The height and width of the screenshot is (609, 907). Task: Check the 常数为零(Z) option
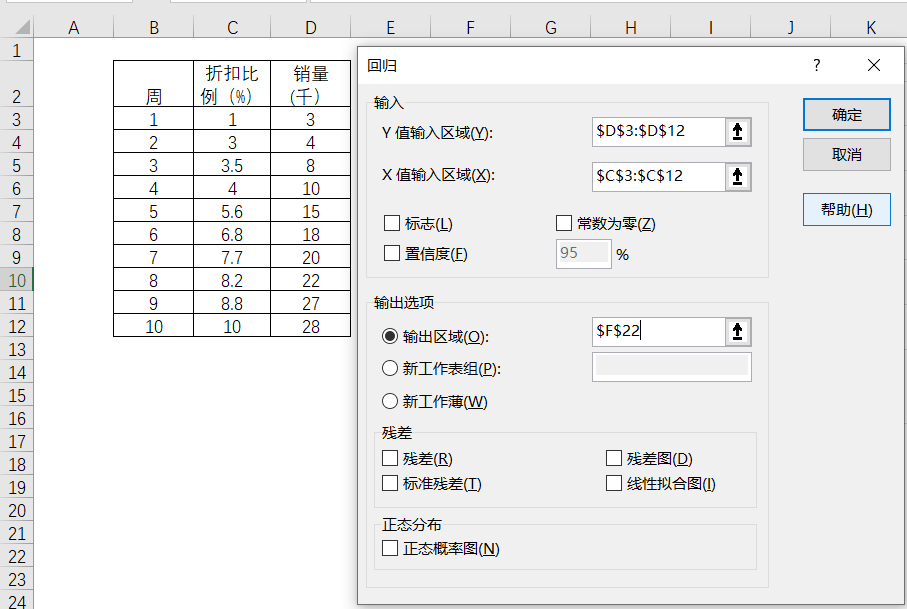pyautogui.click(x=563, y=224)
